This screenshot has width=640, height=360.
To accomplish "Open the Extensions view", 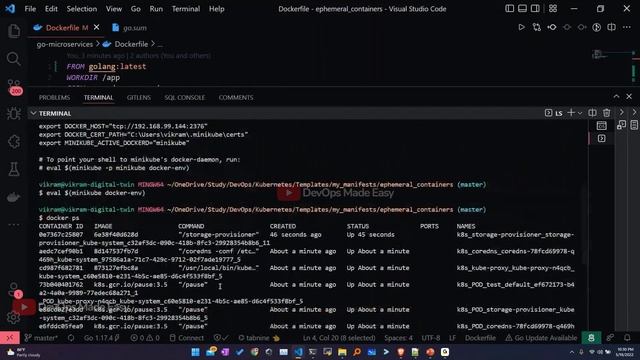I will (x=14, y=142).
